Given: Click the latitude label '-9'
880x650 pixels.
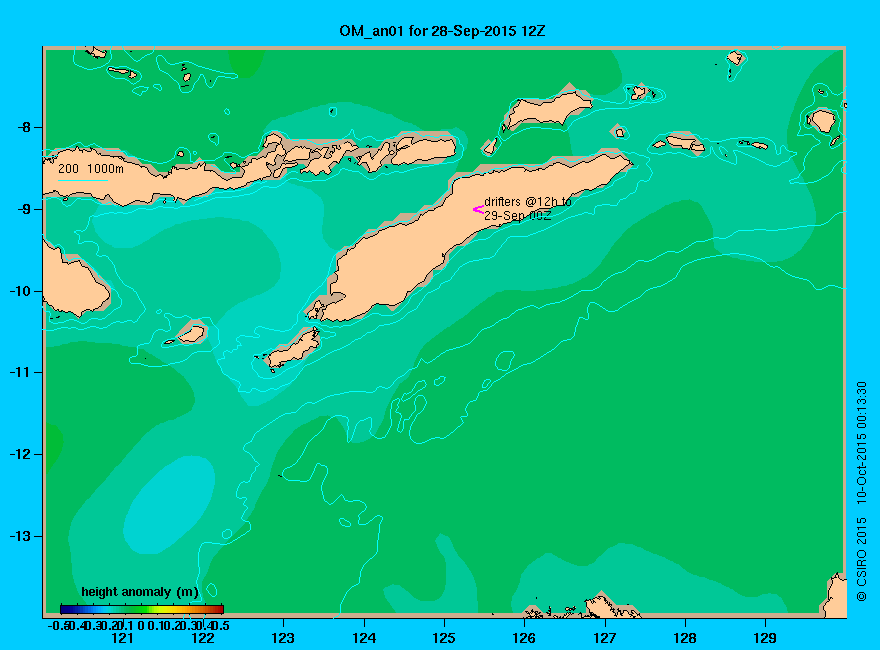Looking at the screenshot, I should click(x=24, y=209).
